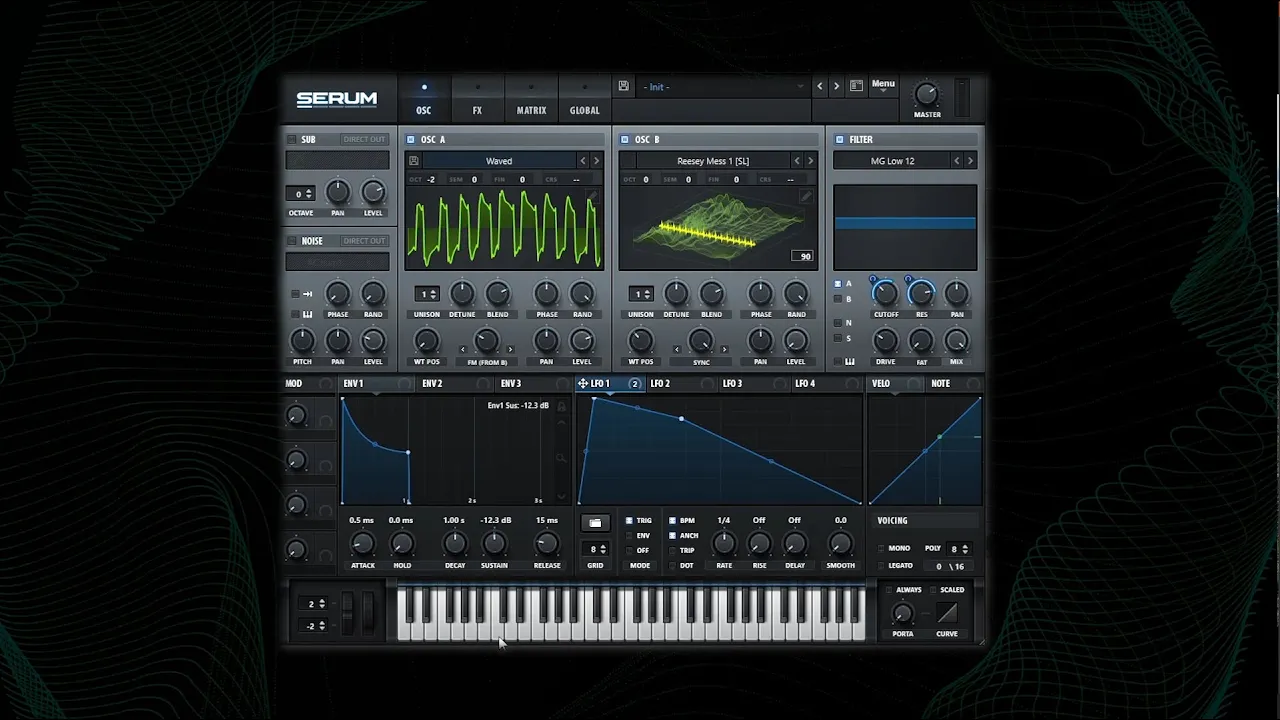Toggle the FILTER enable switch
This screenshot has height=720, width=1280.
(839, 140)
